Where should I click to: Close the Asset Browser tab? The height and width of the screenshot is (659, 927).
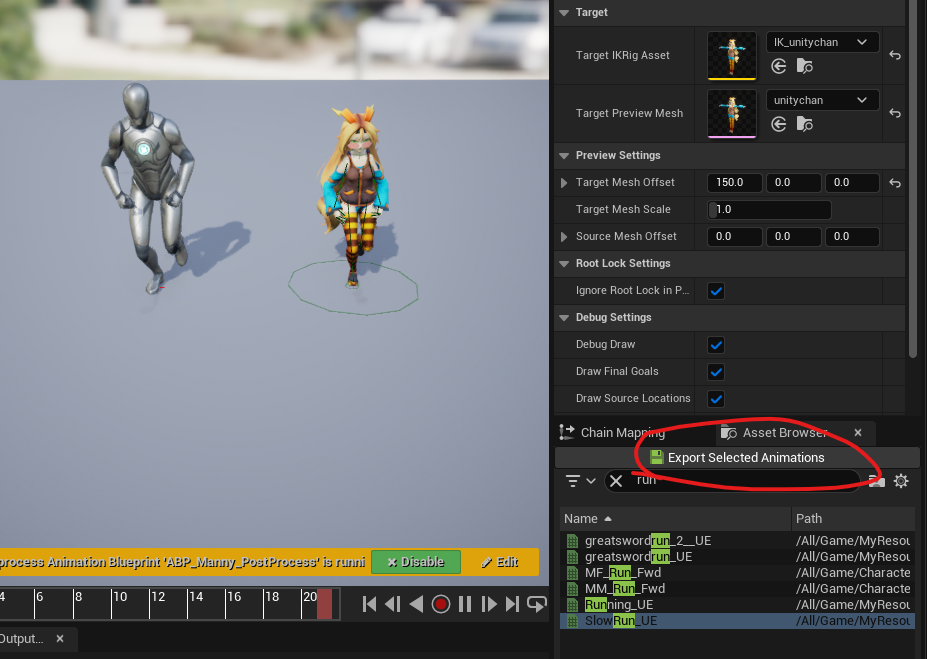(858, 433)
